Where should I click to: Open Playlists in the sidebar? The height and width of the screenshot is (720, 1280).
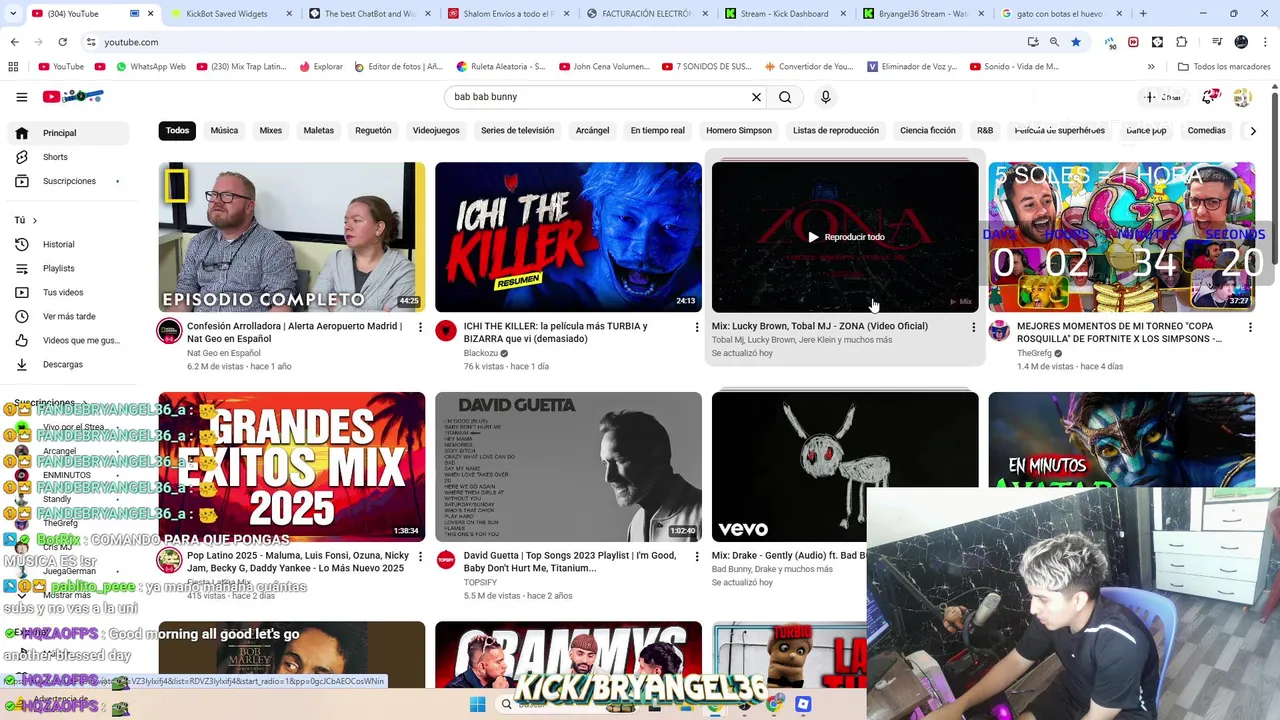(x=66, y=268)
